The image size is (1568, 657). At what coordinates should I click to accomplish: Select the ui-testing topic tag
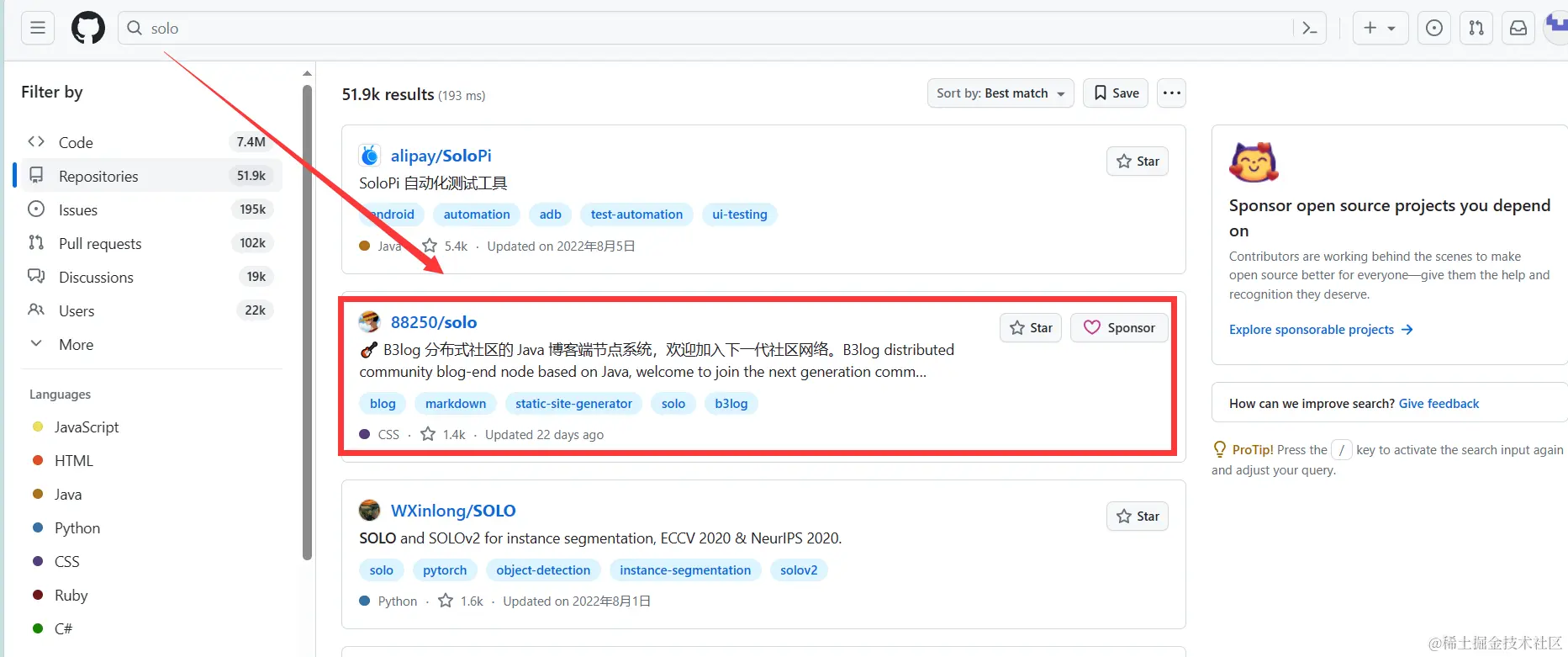pos(740,215)
